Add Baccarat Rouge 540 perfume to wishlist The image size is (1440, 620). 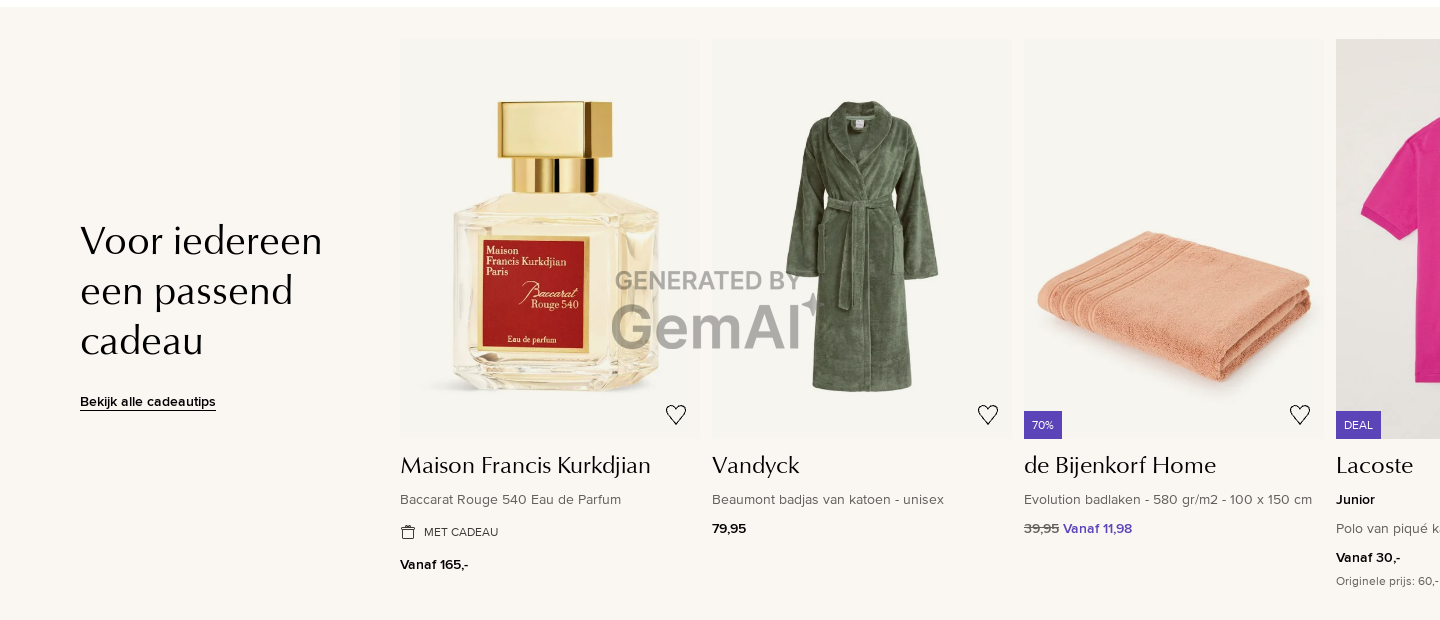coord(676,415)
